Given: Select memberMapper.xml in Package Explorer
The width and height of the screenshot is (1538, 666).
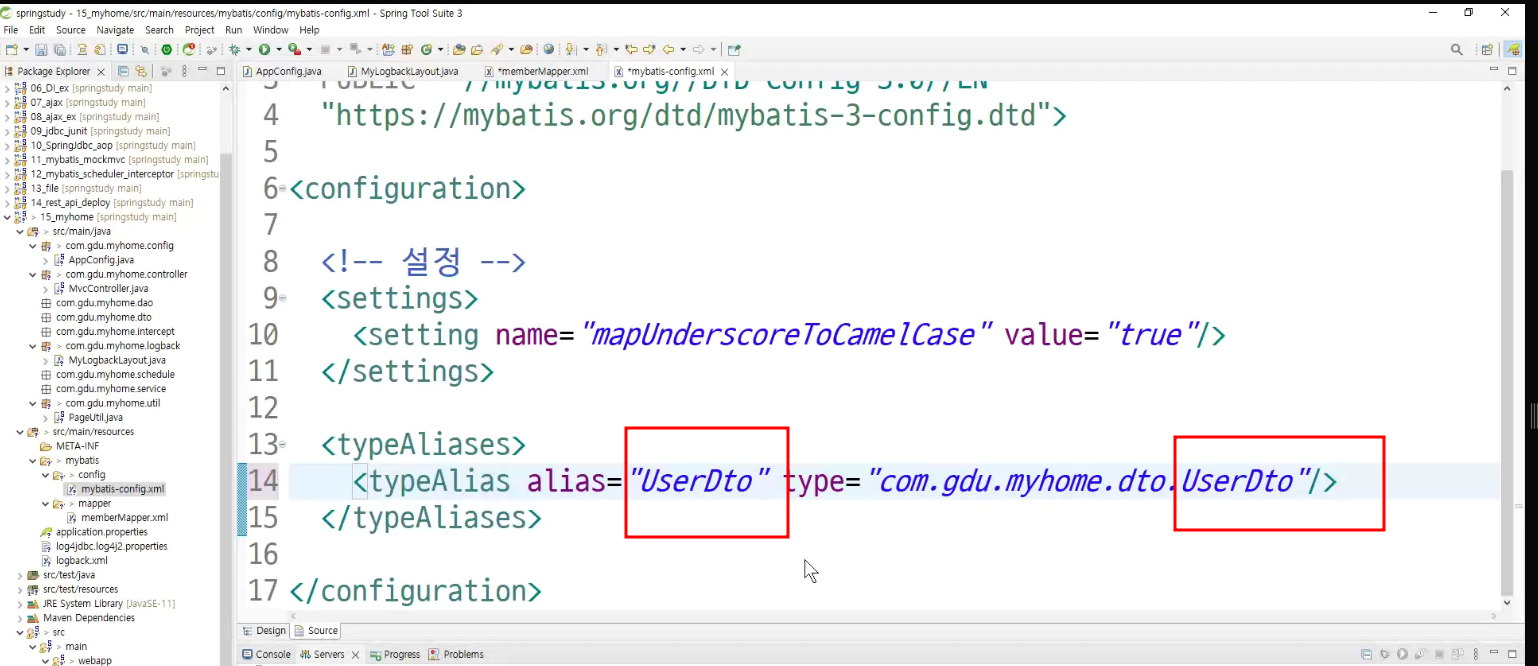Looking at the screenshot, I should pyautogui.click(x=124, y=518).
